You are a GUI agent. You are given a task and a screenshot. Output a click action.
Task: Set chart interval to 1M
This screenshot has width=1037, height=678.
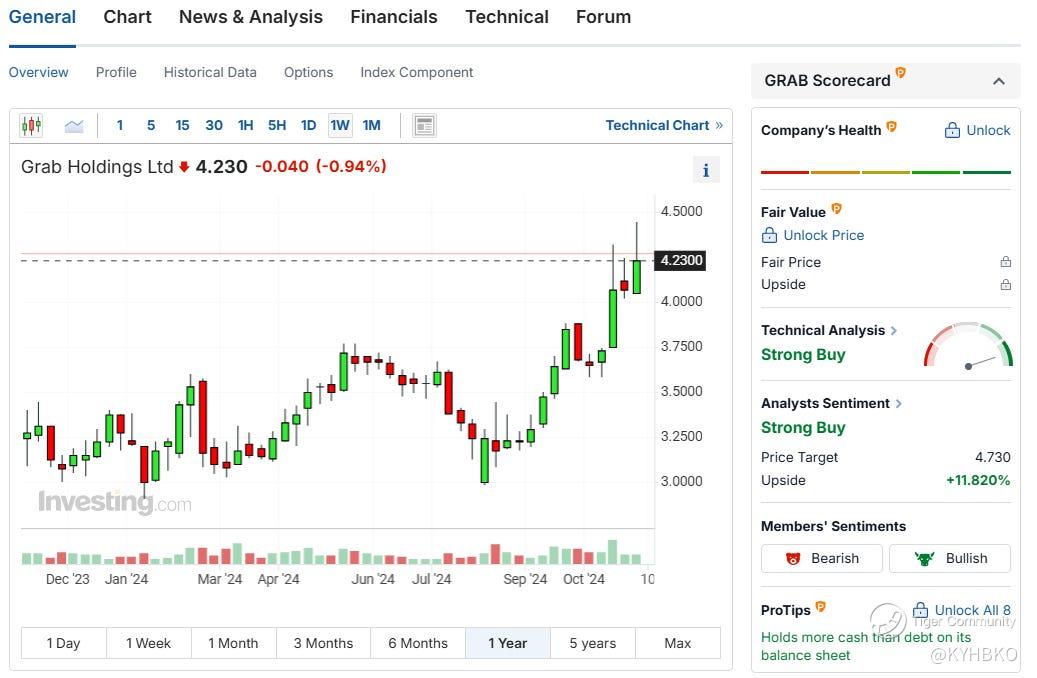(372, 125)
